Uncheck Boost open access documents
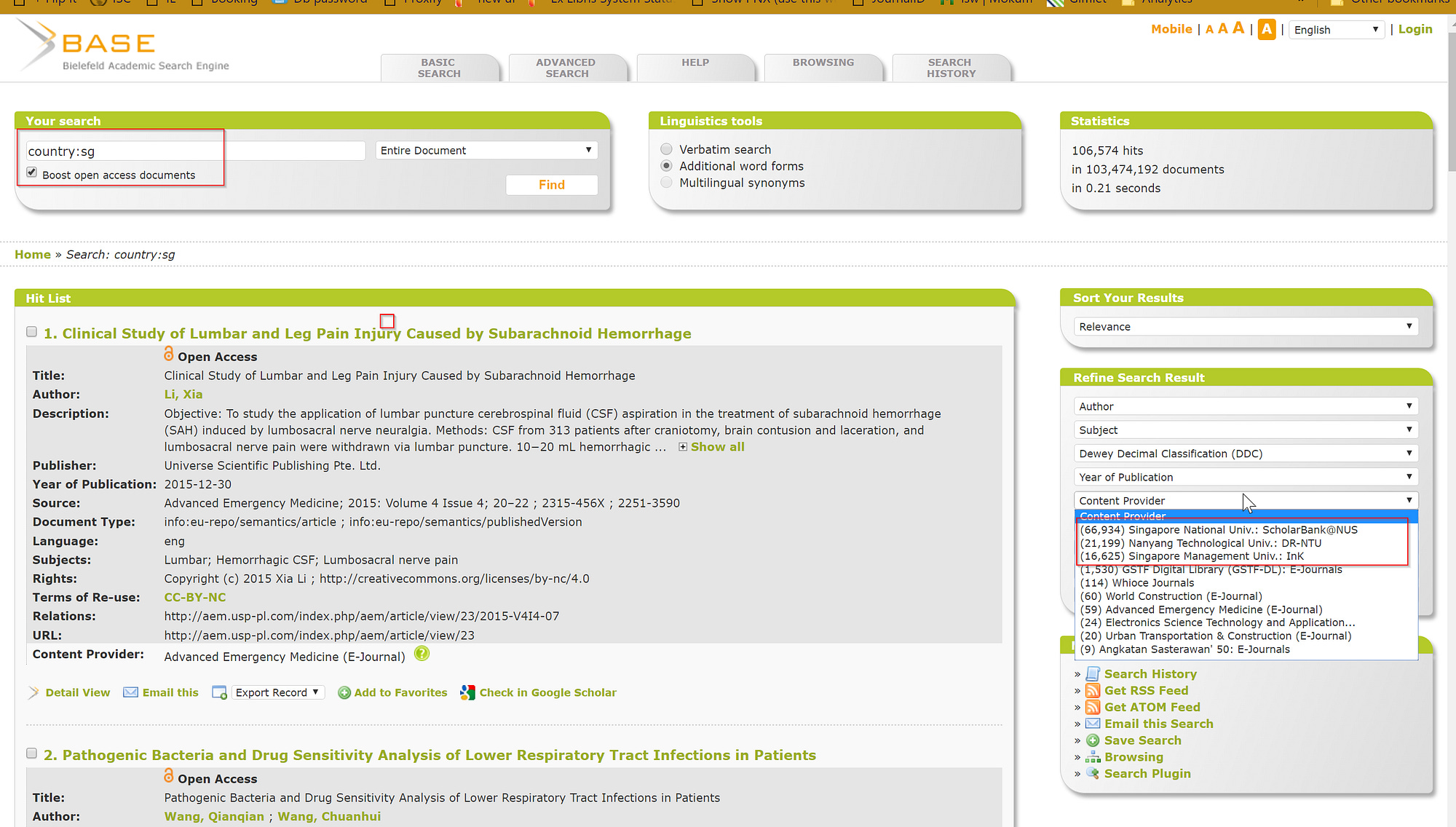This screenshot has height=827, width=1456. coord(31,173)
